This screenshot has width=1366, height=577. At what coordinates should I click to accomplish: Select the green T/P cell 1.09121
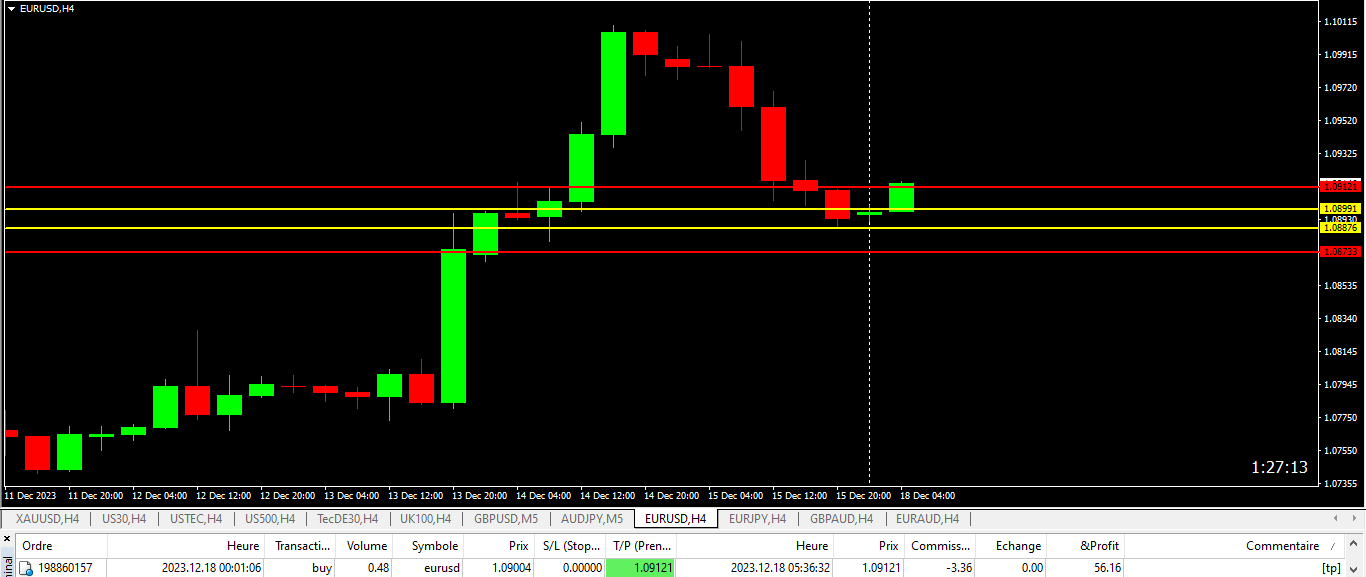tap(640, 568)
